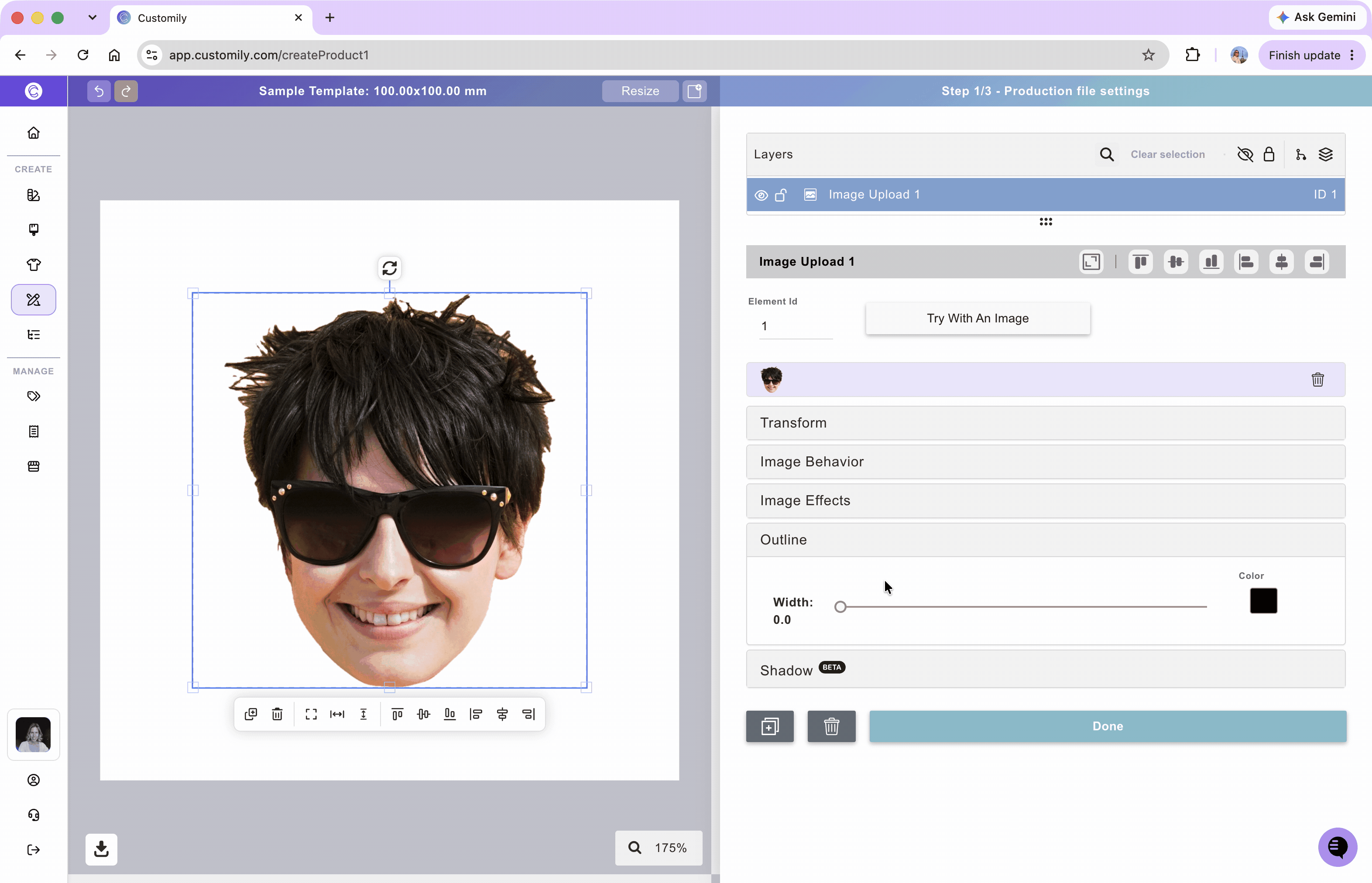Click Clear selection in the Layers panel
Image resolution: width=1372 pixels, height=883 pixels.
click(x=1167, y=155)
